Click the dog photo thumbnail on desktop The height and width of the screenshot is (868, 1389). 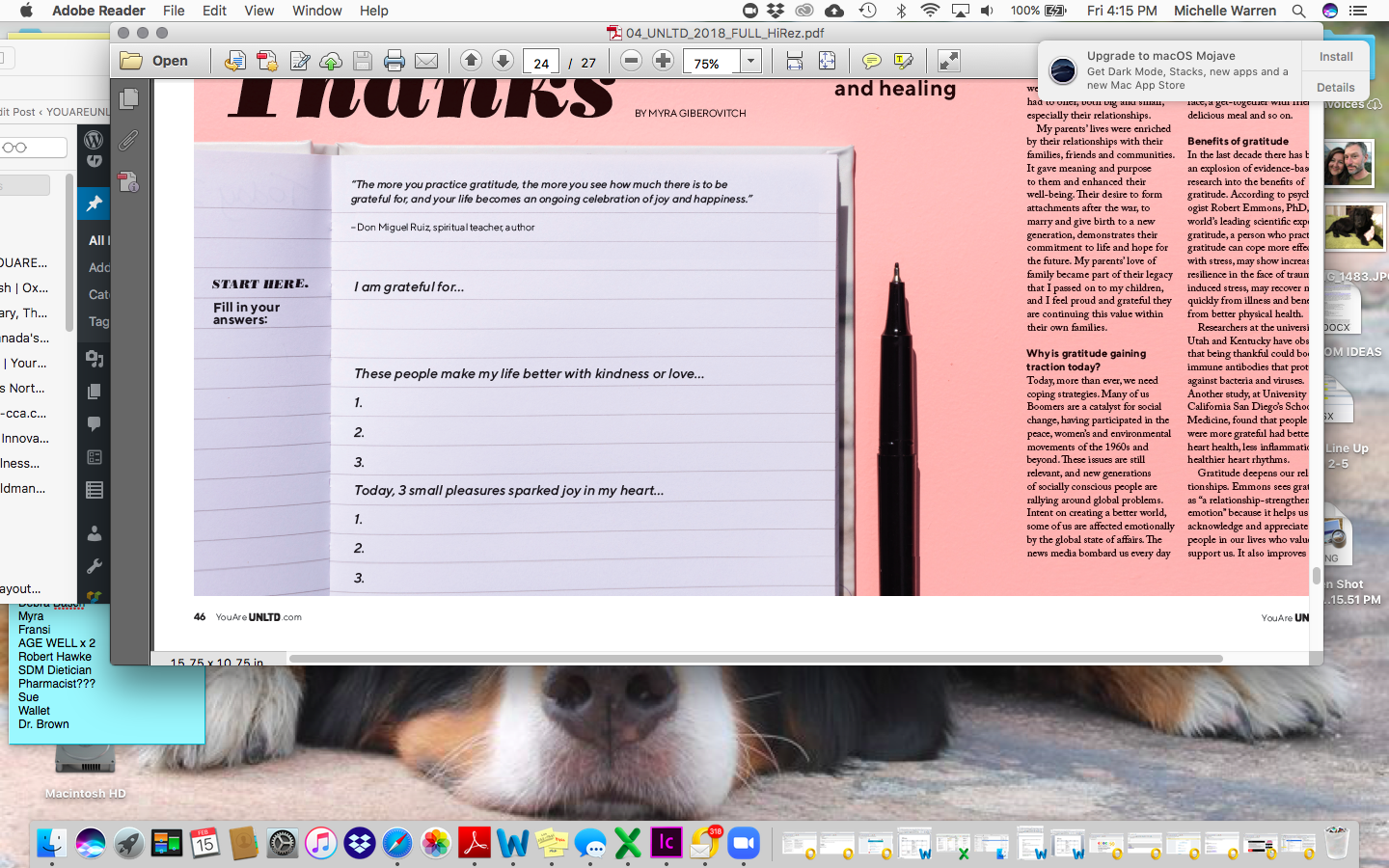point(1354,228)
